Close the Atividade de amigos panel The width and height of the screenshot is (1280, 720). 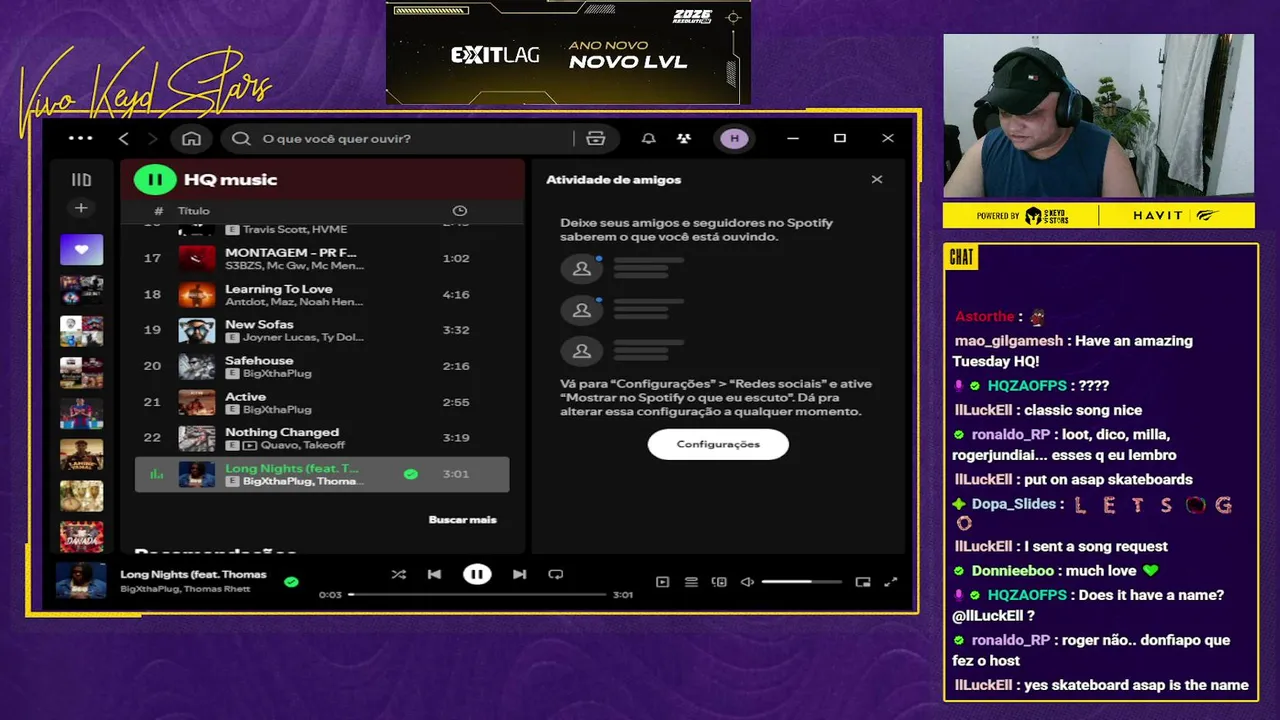(877, 180)
